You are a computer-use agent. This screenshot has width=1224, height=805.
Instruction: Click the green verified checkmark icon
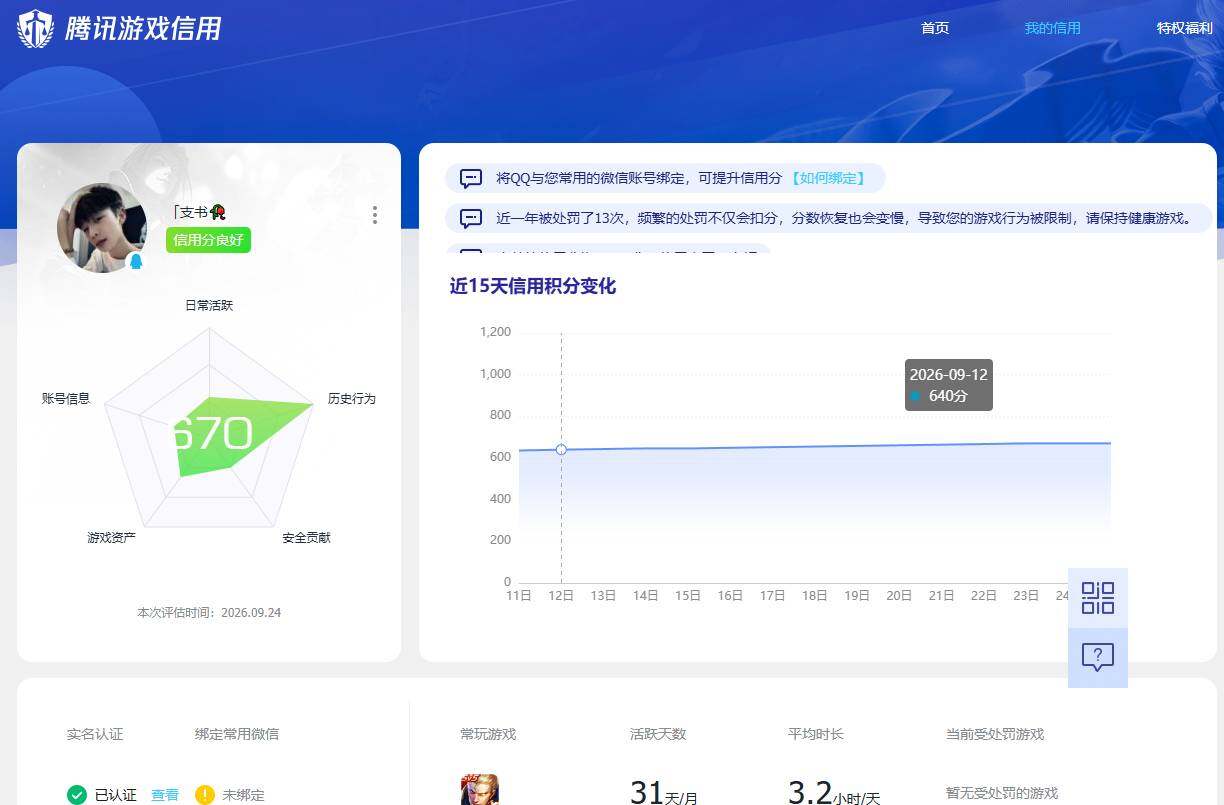click(77, 795)
